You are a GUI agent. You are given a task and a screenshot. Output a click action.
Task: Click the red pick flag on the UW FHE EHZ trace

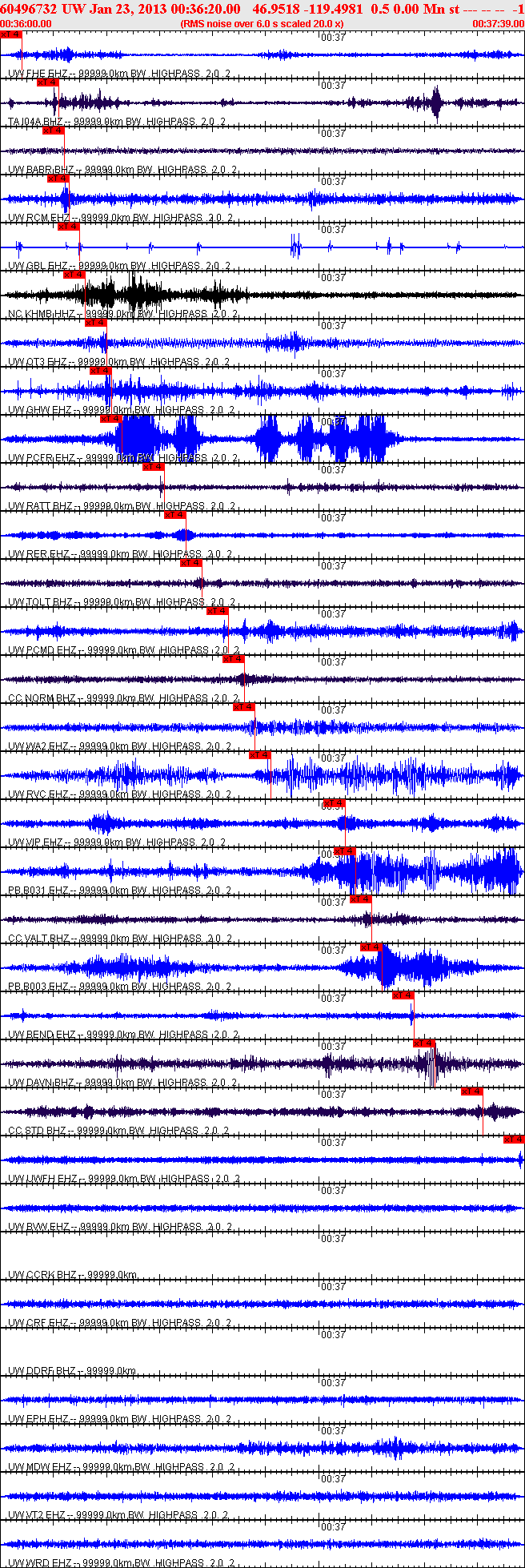[11, 34]
